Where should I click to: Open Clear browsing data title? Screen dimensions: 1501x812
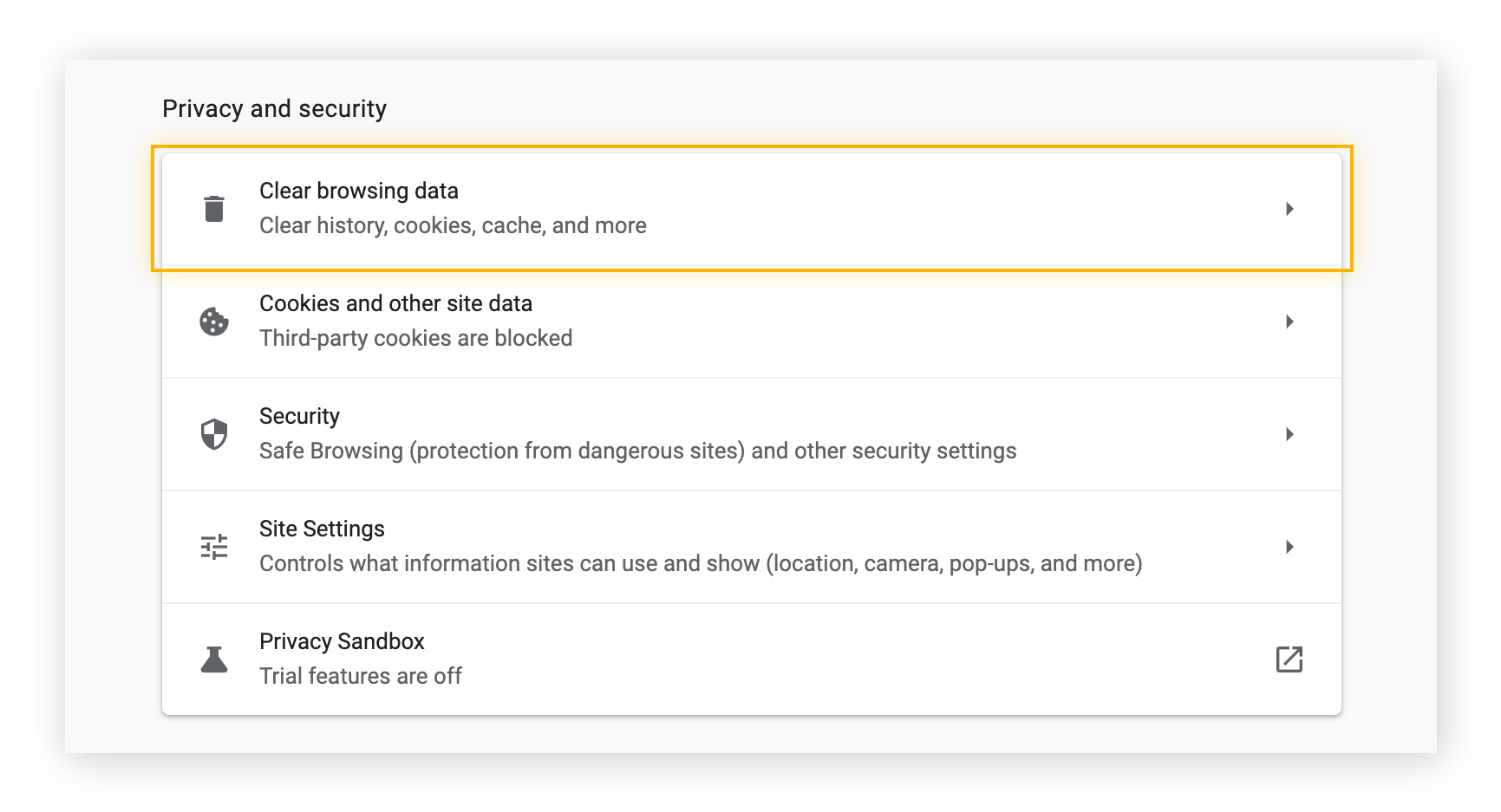(359, 191)
